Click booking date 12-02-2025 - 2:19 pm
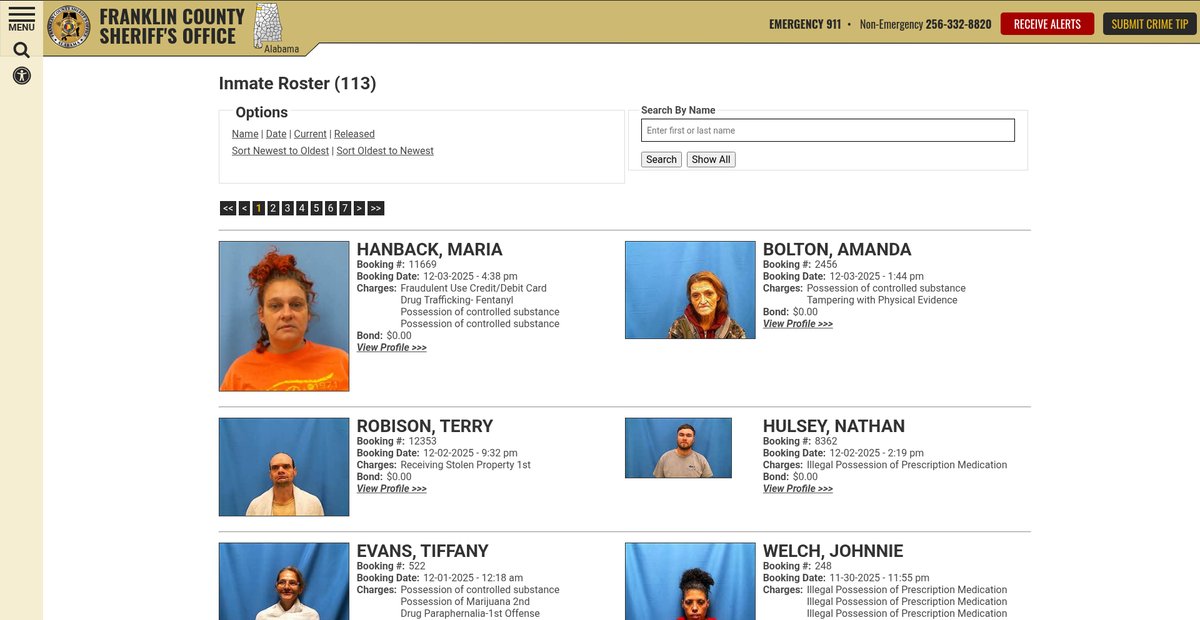This screenshot has width=1200, height=620. pos(877,453)
